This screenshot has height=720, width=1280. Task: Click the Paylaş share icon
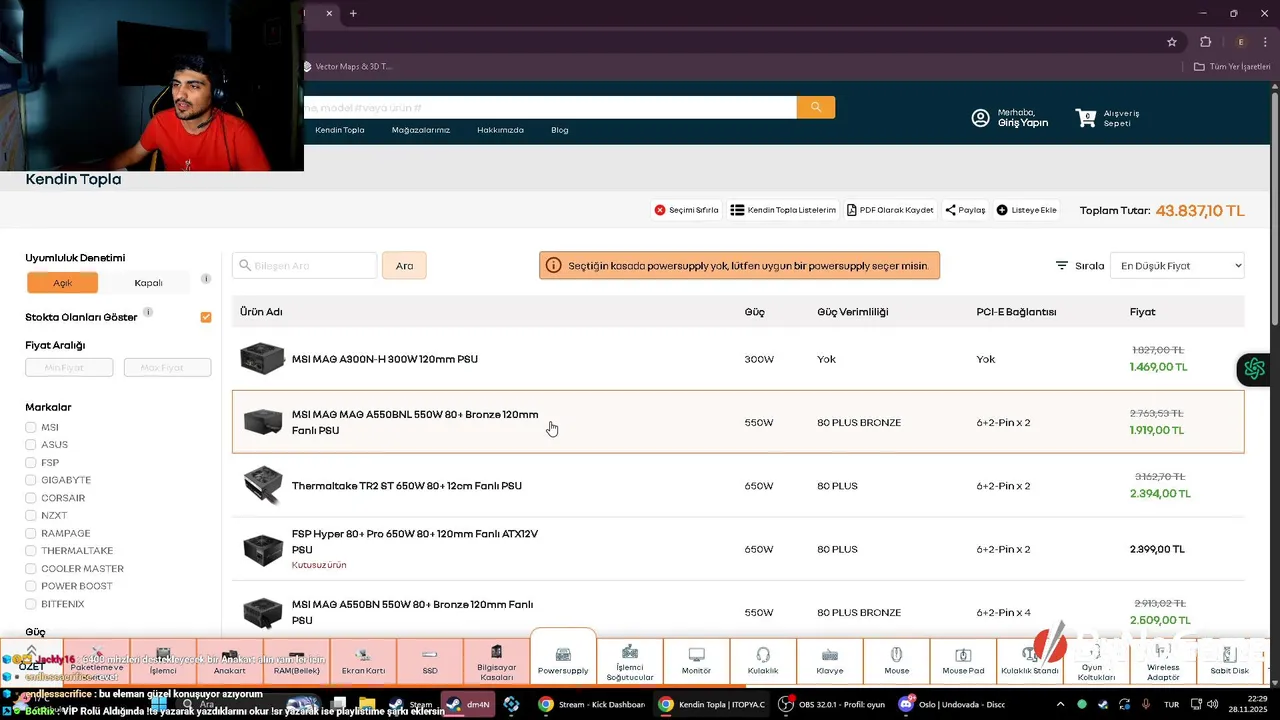pos(951,210)
